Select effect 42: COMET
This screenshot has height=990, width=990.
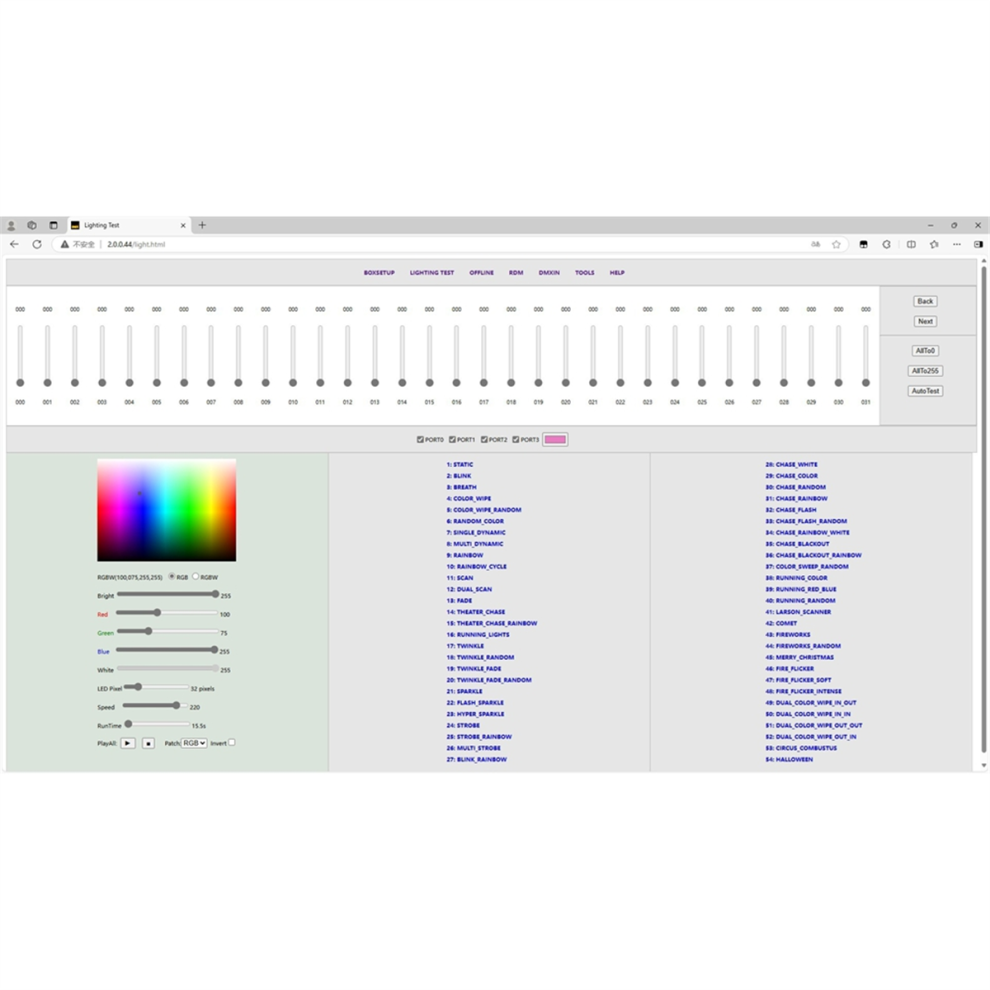coord(781,623)
